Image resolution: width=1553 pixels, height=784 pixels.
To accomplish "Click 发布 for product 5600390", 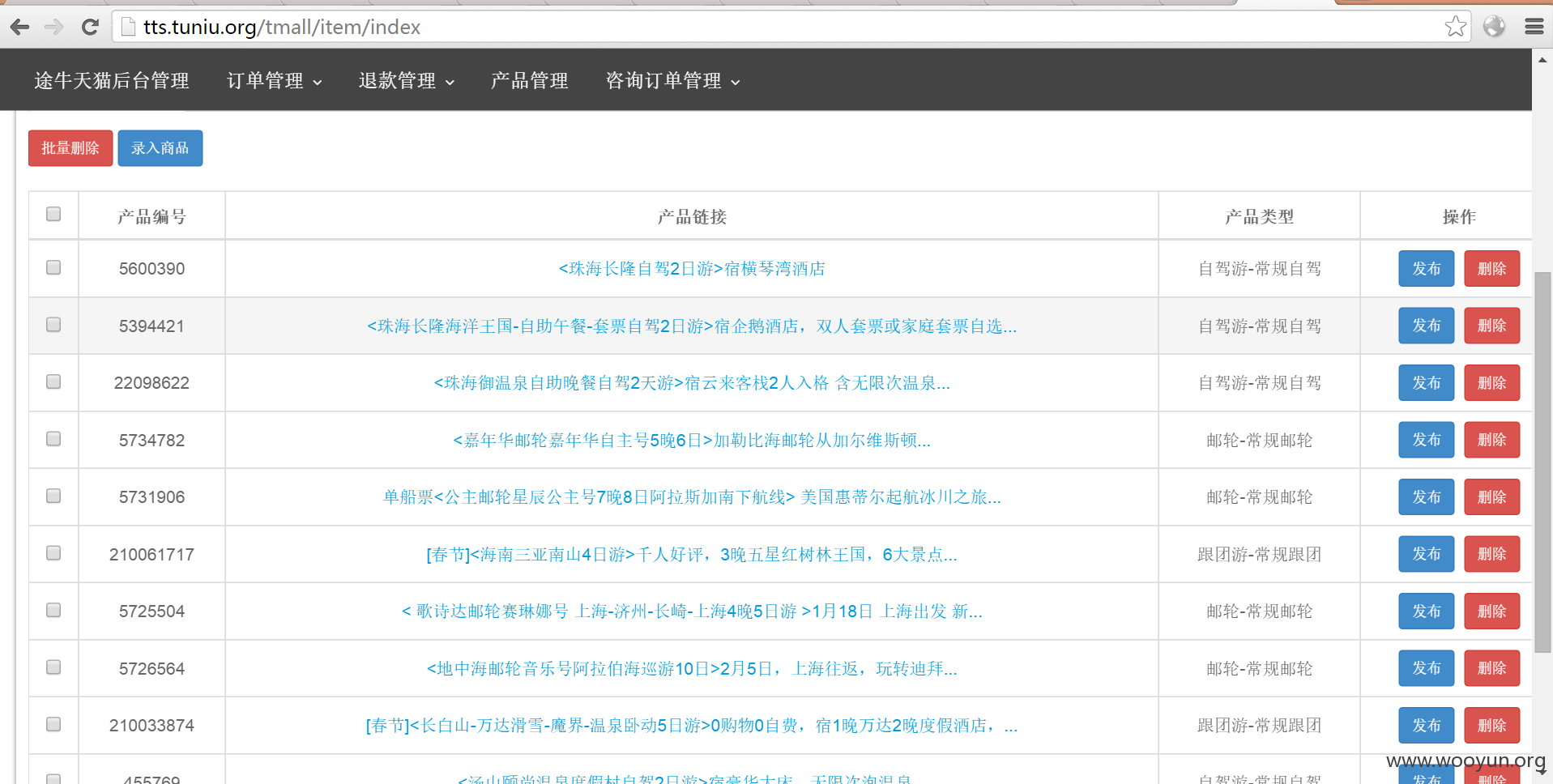I will [x=1427, y=269].
